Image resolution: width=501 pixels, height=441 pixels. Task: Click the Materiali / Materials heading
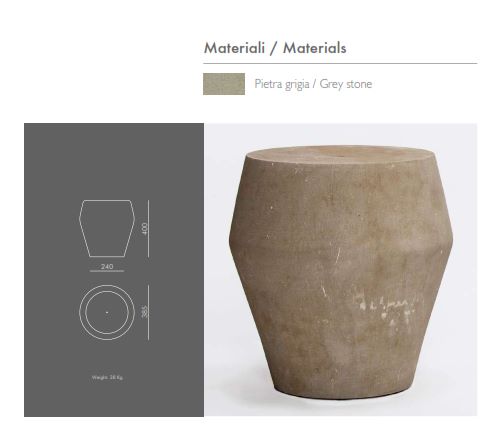pyautogui.click(x=275, y=48)
